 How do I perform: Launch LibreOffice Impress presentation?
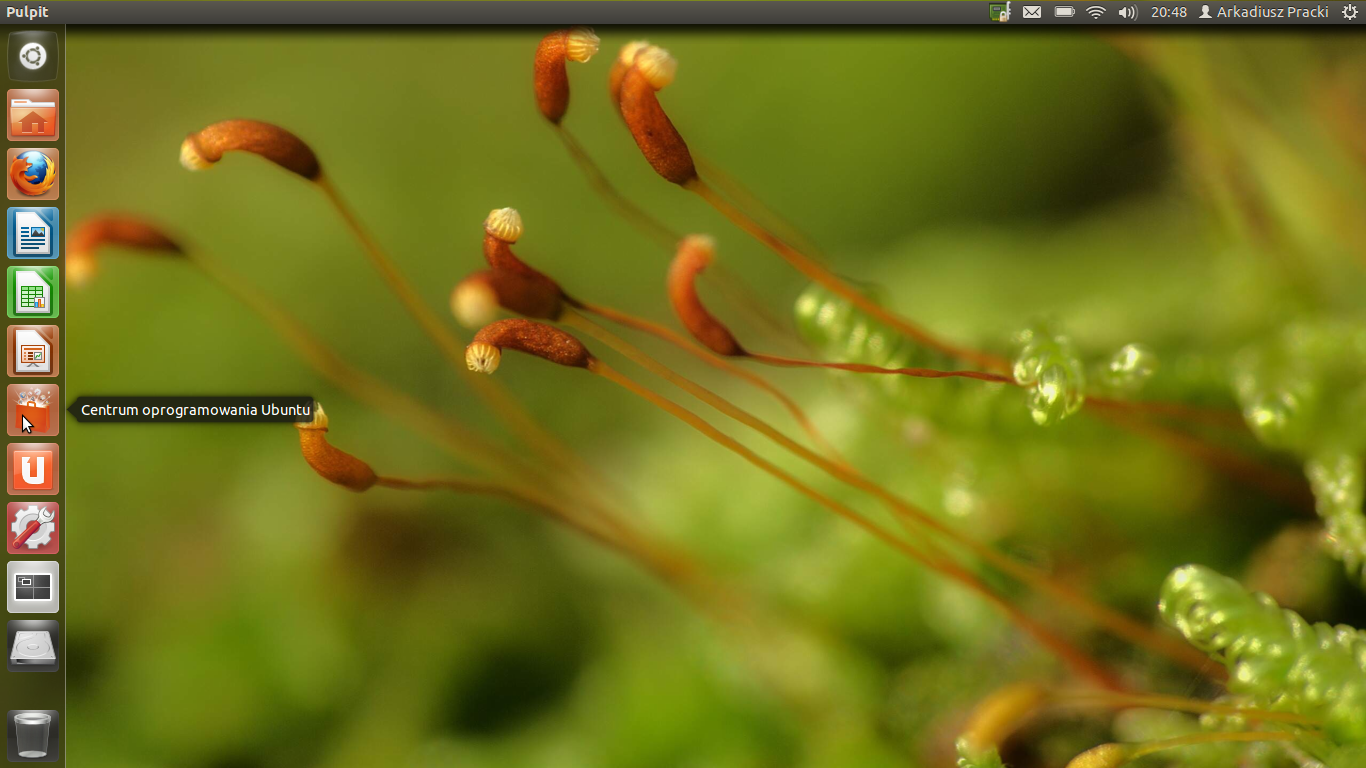coord(33,351)
